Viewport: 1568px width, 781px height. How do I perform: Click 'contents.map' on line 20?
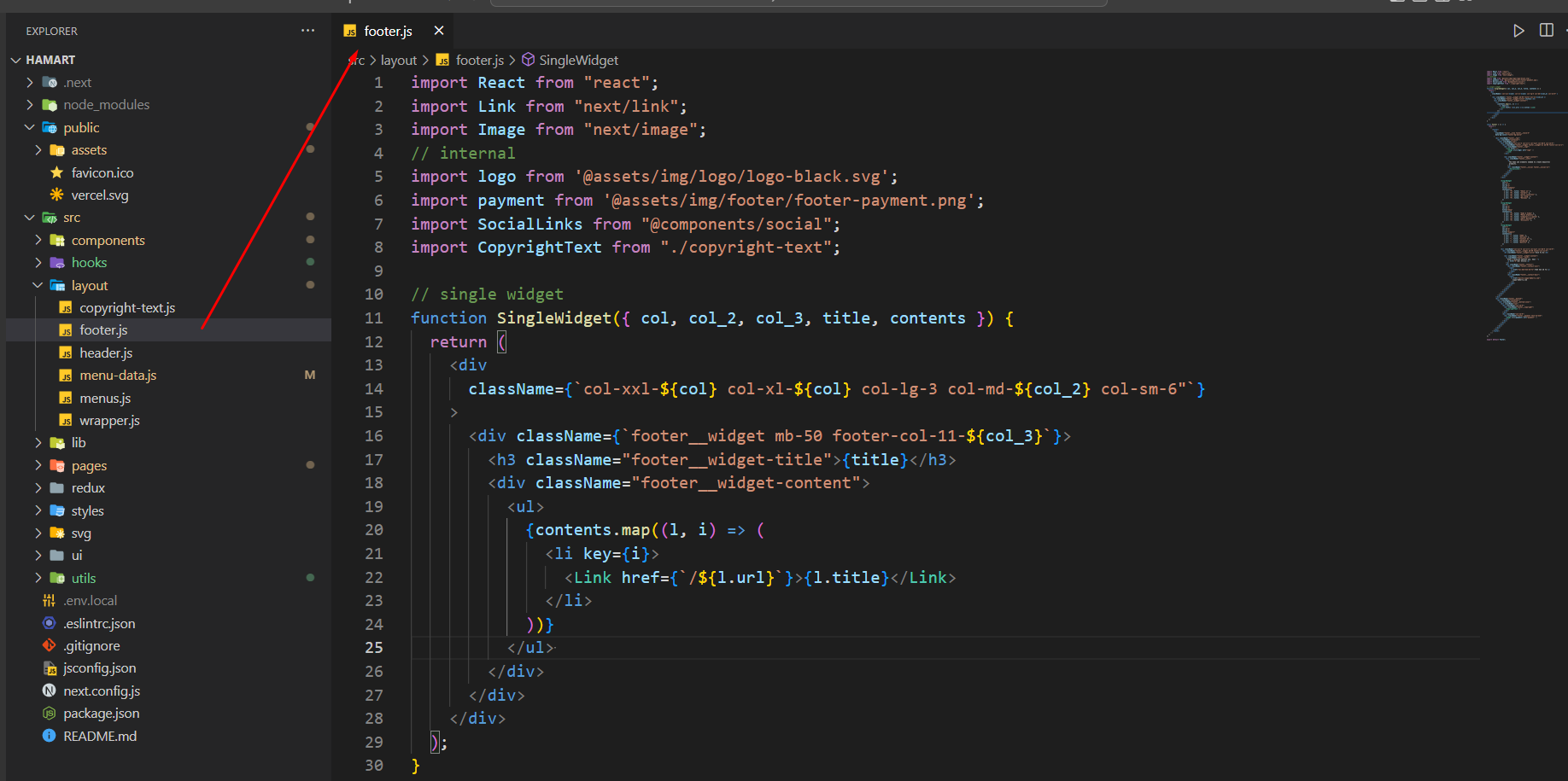click(x=593, y=530)
